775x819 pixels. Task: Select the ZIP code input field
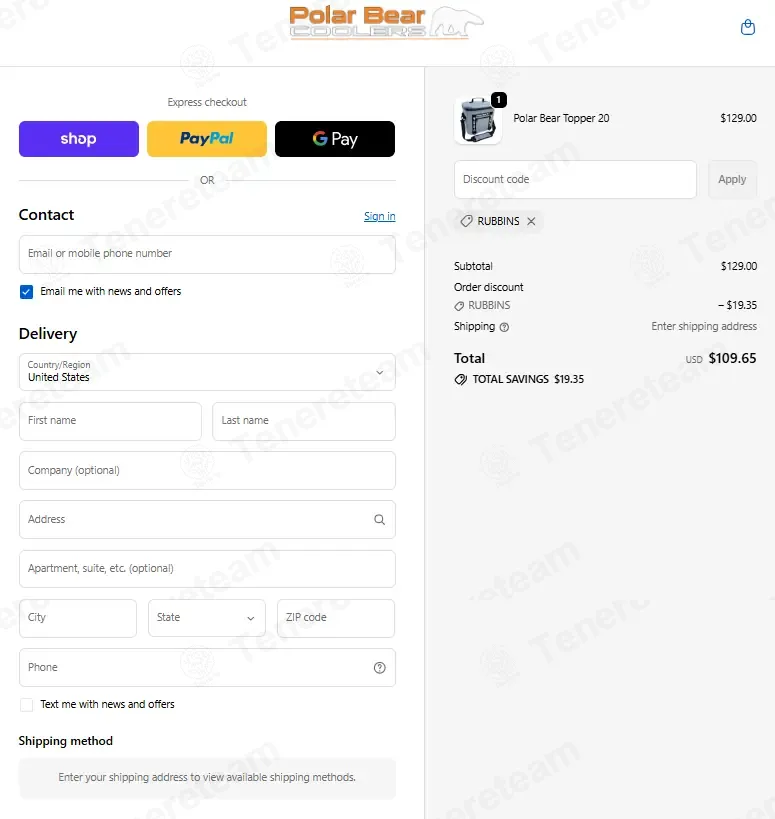click(x=336, y=618)
